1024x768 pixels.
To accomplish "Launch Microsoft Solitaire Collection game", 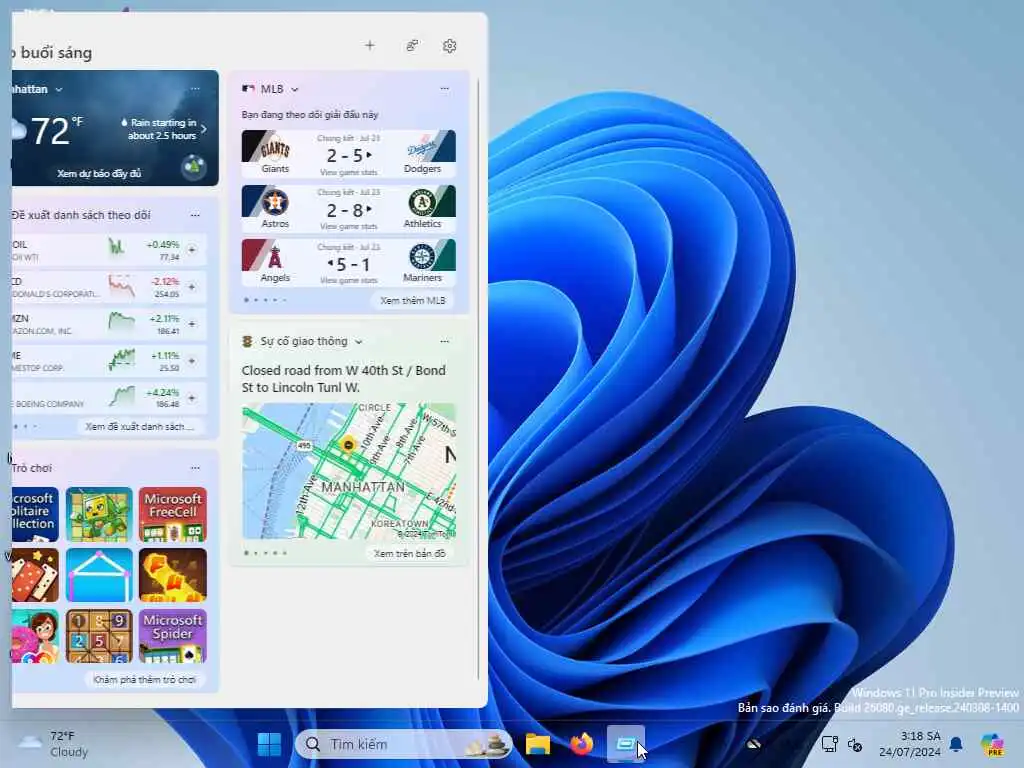I will tap(35, 515).
